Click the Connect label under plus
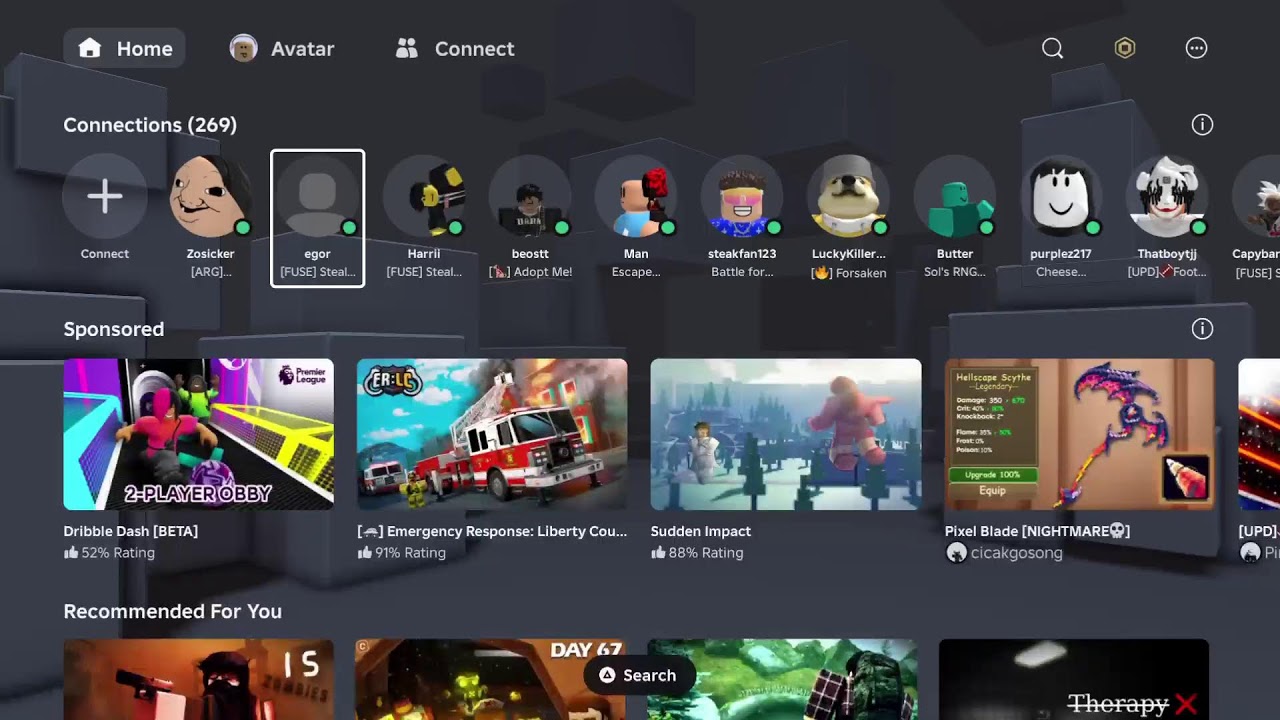Viewport: 1280px width, 720px height. point(105,254)
